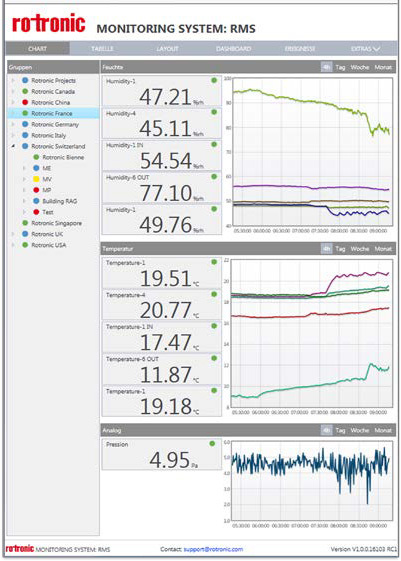Switch to the TABELLE tab
401x561 pixels.
coord(102,49)
